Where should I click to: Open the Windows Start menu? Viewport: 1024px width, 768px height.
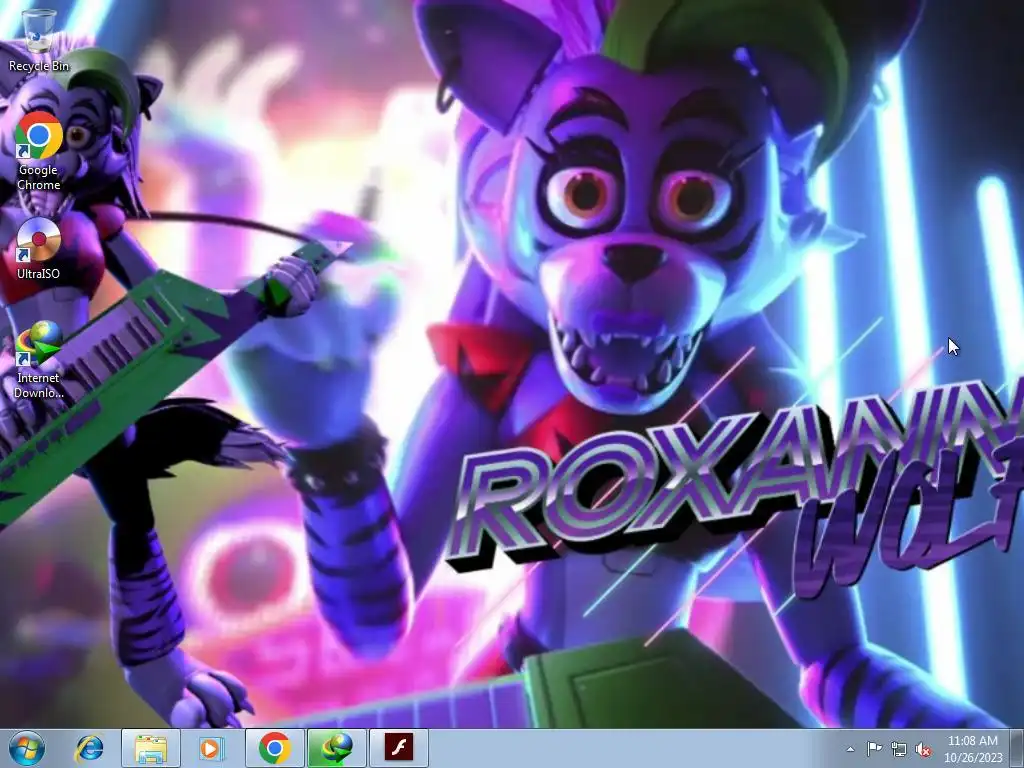tap(27, 748)
